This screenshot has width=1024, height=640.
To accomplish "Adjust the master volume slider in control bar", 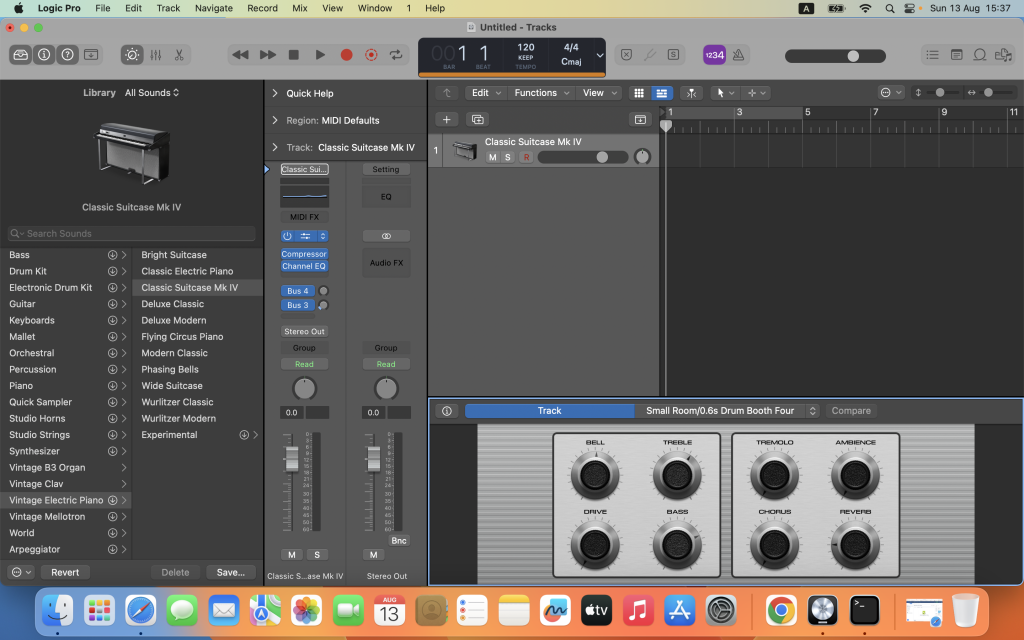I will coord(835,56).
